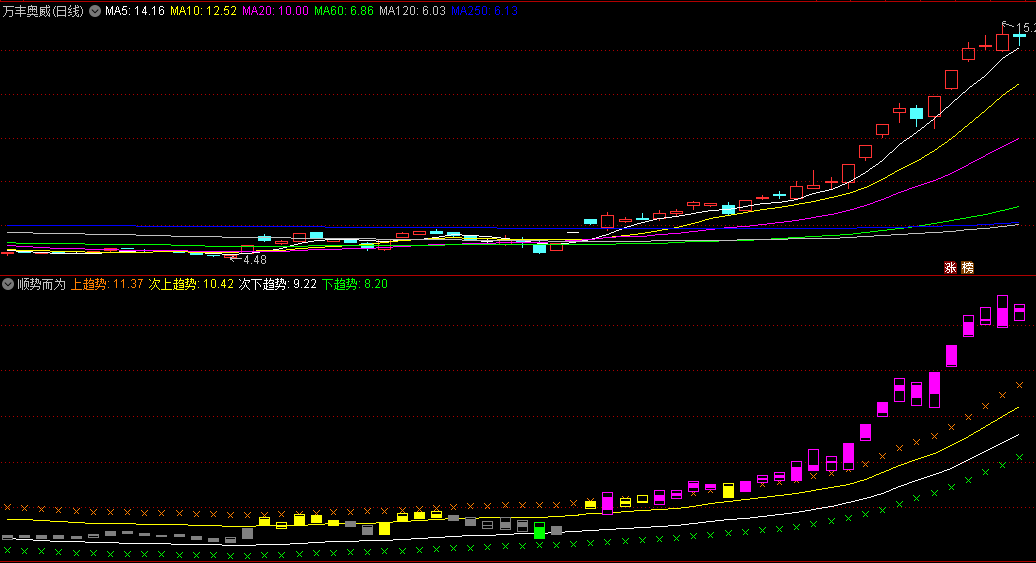Viewport: 1036px width, 563px height.
Task: Open the dropdown next to 万丰奥威(日线)
Action: coord(95,11)
